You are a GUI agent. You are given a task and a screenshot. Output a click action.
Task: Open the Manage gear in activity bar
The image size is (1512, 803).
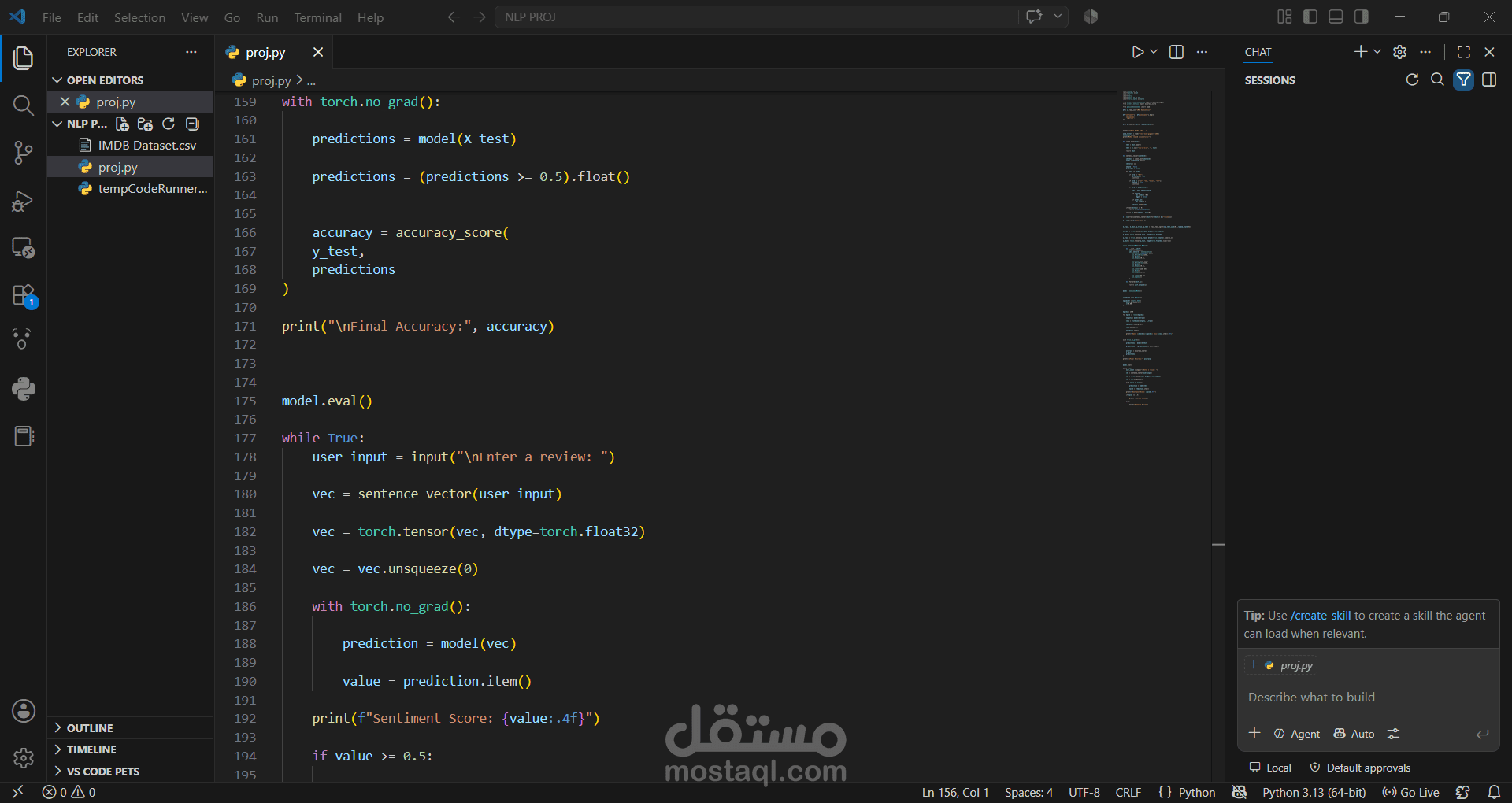24,758
